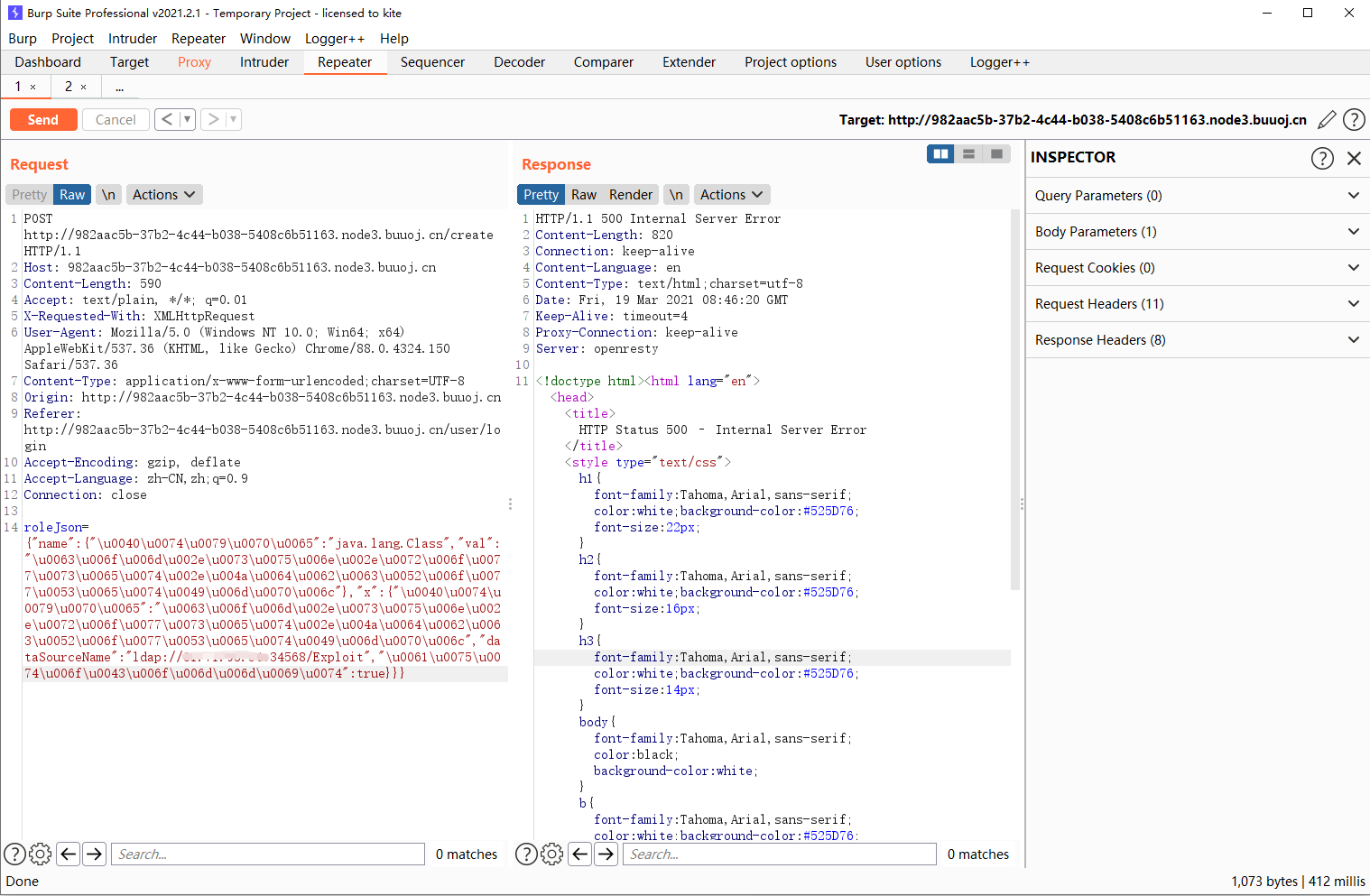Switch to top-bottom layout icon
1370x896 pixels.
tap(968, 154)
